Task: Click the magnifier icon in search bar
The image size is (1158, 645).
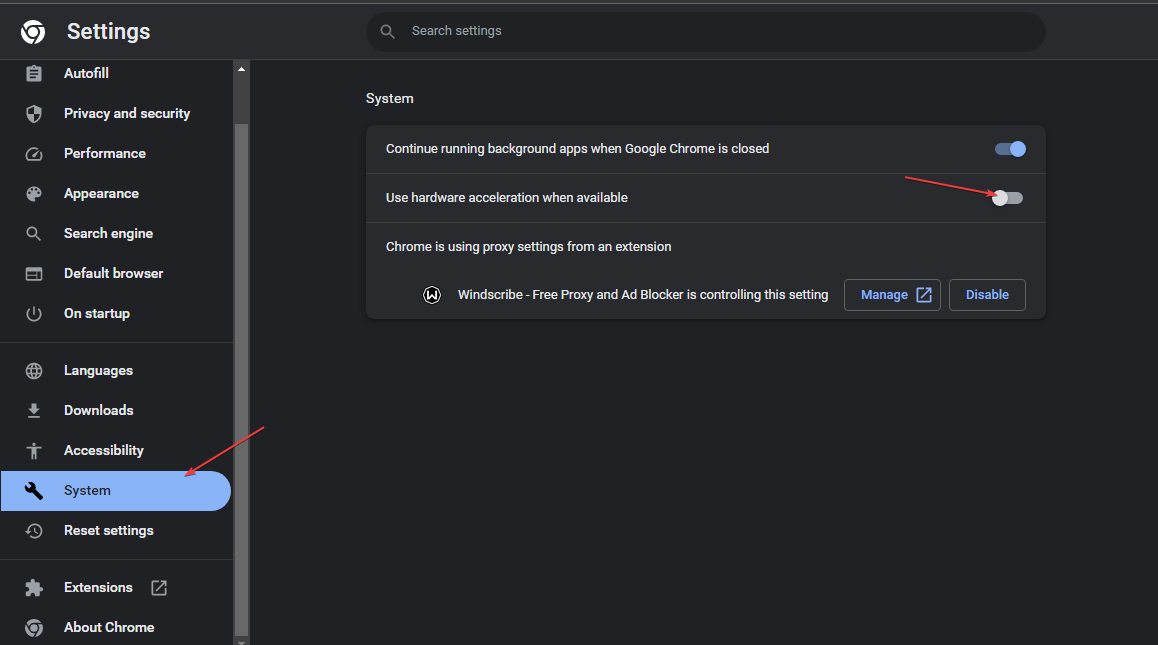Action: tap(387, 31)
